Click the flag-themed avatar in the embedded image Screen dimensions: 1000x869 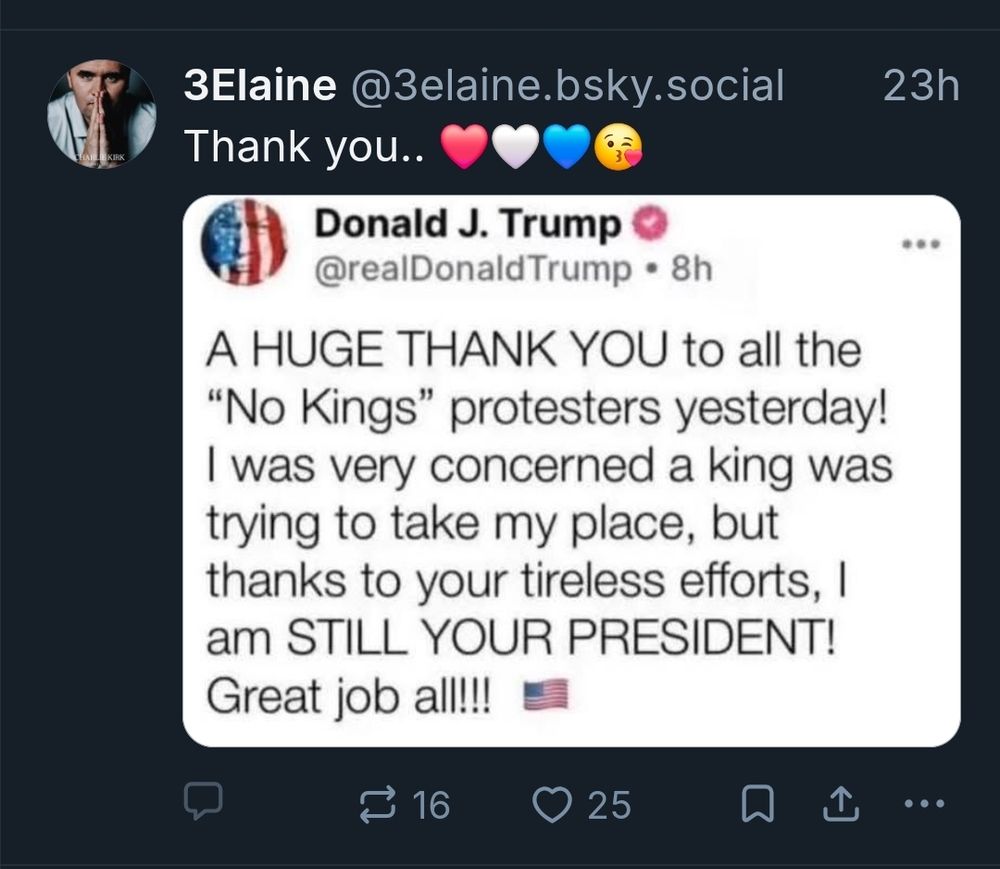pos(245,241)
